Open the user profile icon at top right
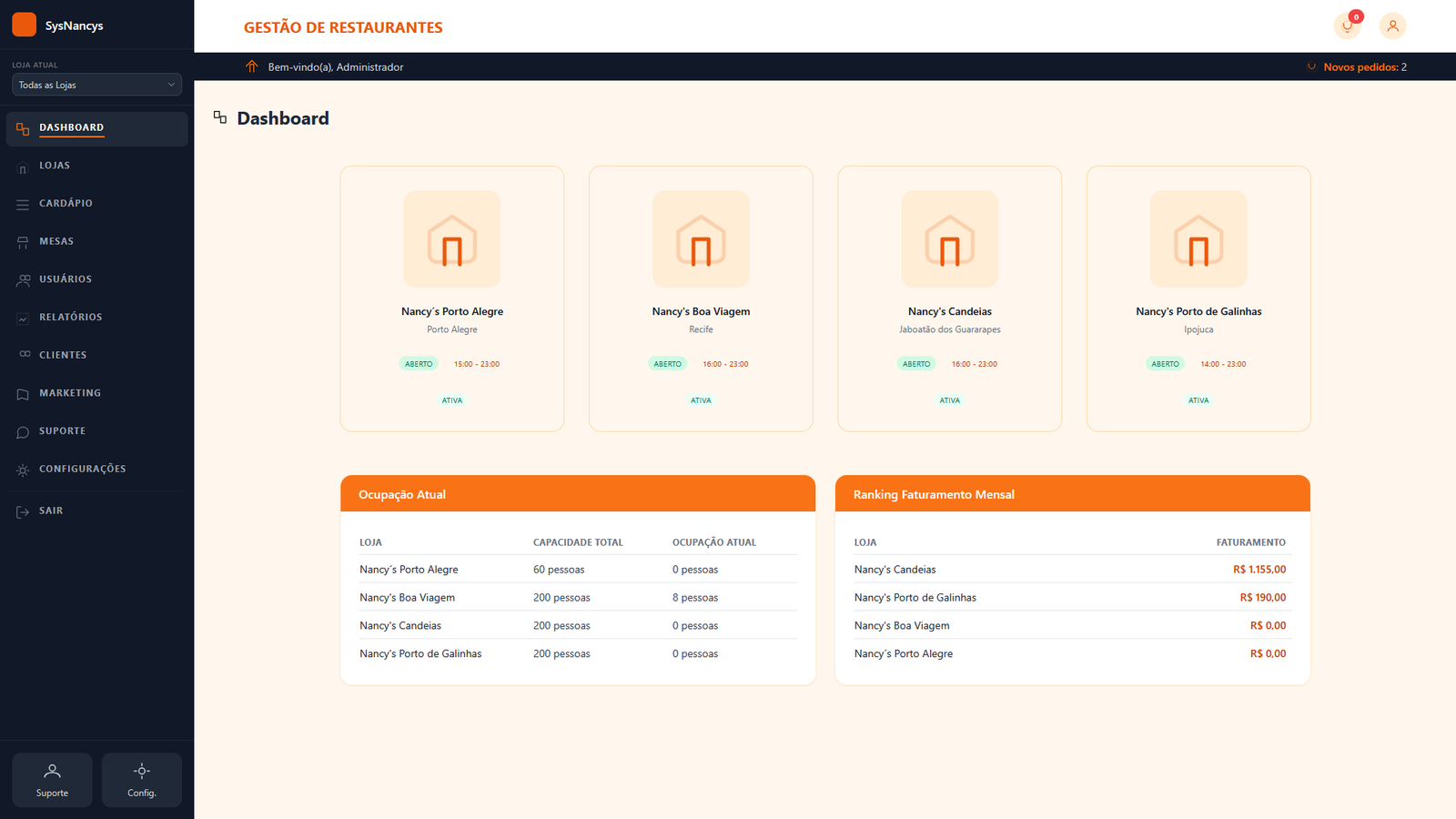1456x819 pixels. tap(1392, 26)
